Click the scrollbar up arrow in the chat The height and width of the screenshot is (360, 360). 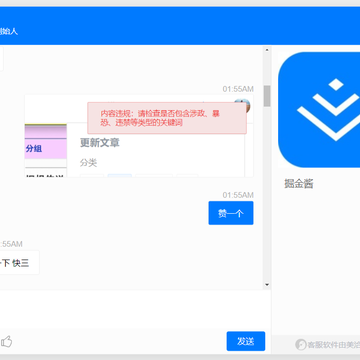coord(267,50)
